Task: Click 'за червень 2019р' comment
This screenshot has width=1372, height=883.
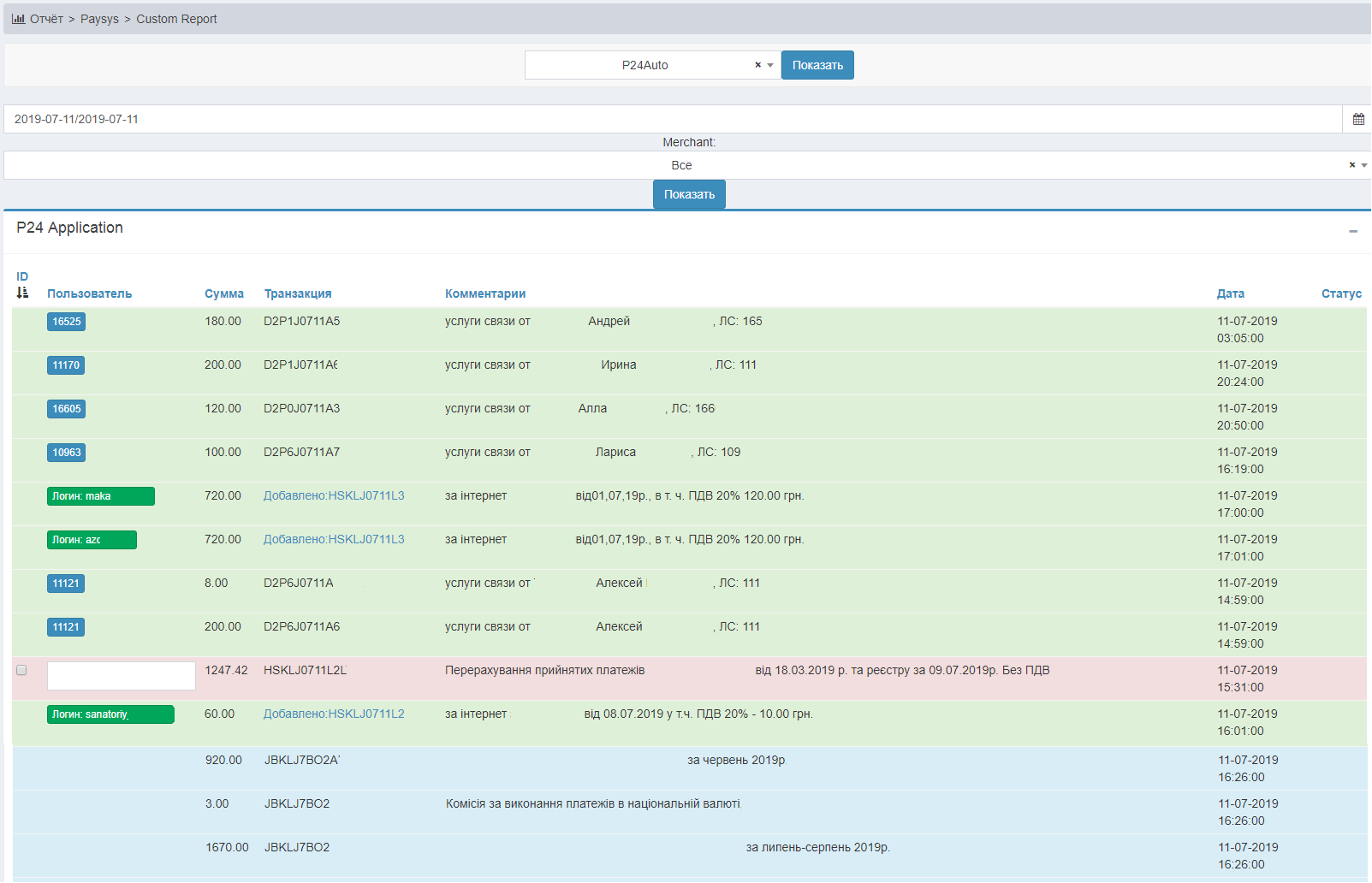Action: point(736,760)
